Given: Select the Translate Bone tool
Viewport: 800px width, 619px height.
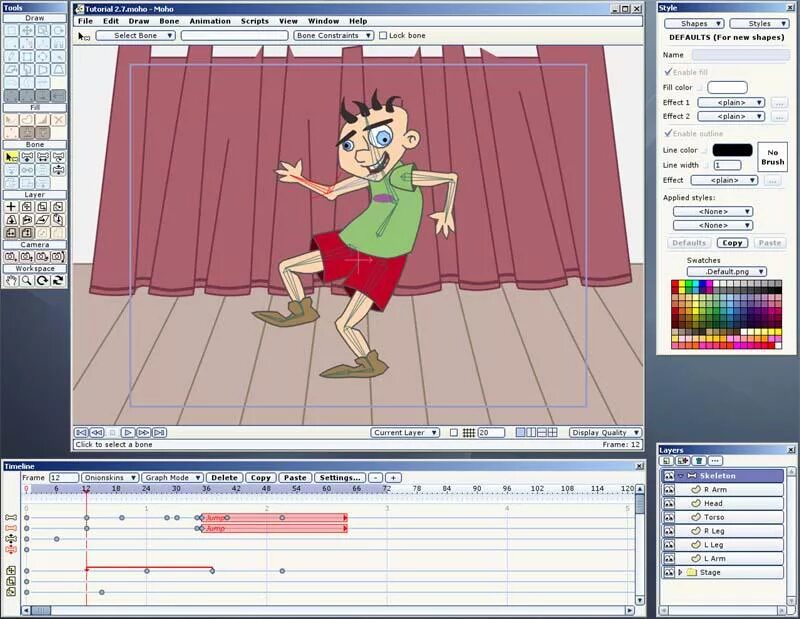Looking at the screenshot, I should [x=27, y=157].
